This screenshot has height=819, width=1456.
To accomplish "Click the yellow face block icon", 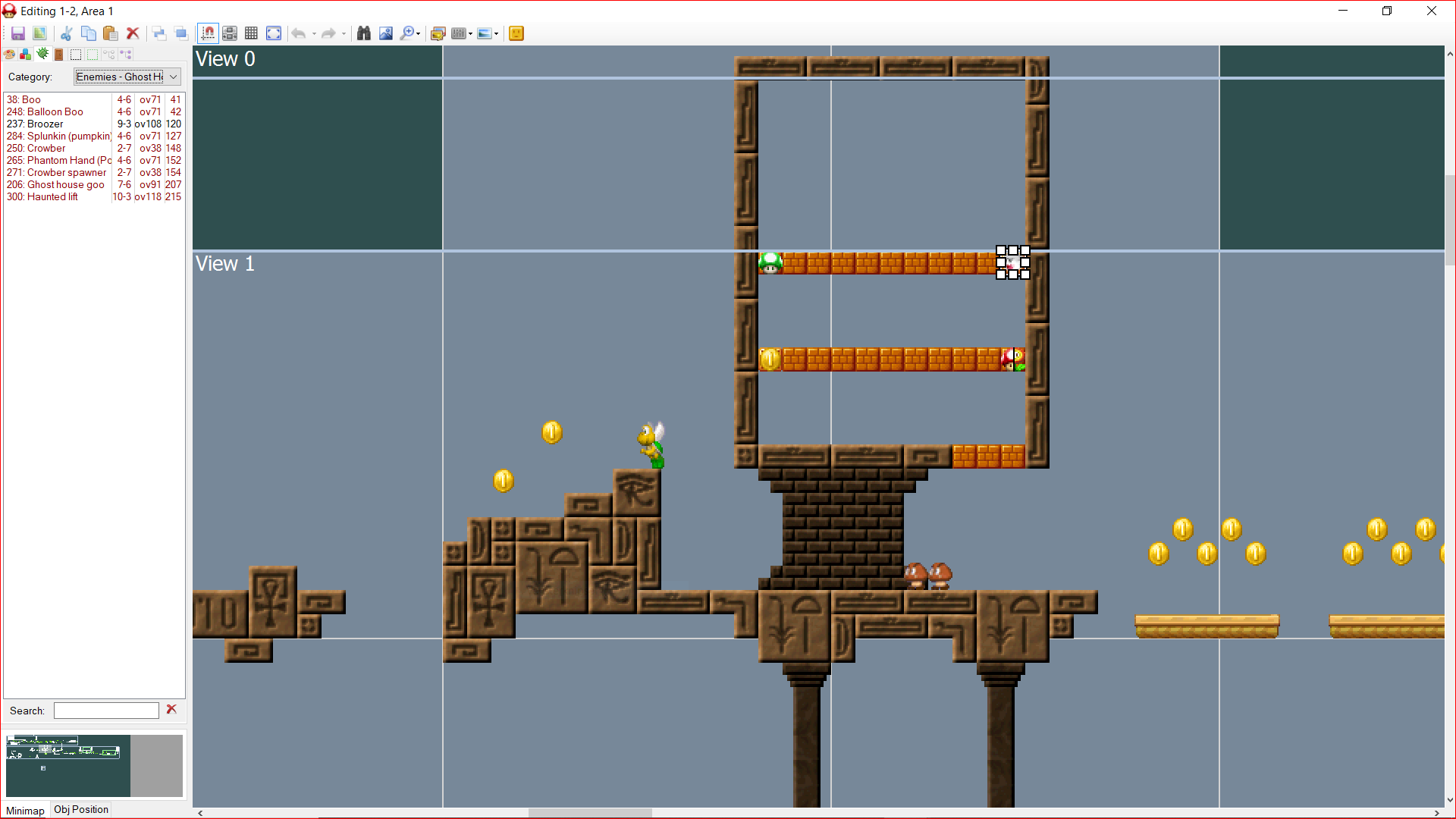I will pyautogui.click(x=516, y=33).
